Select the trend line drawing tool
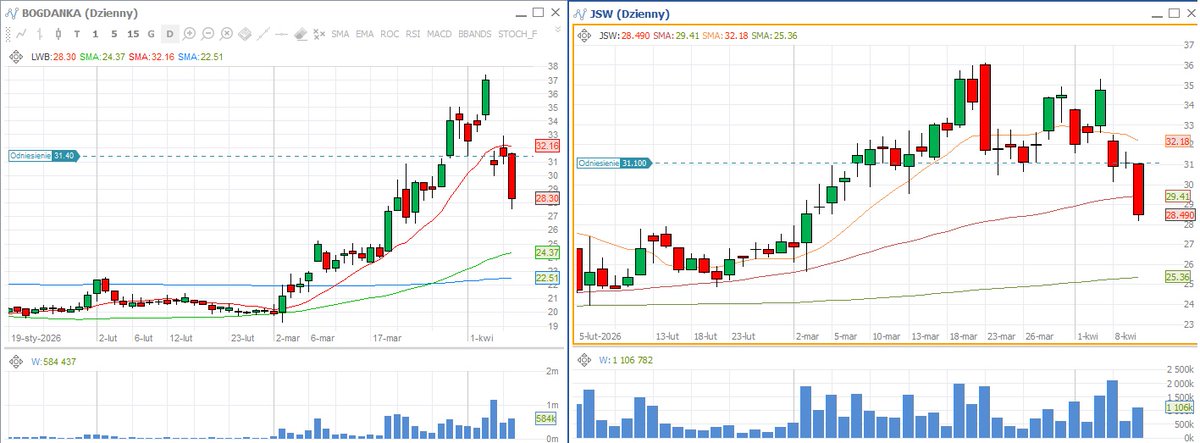The image size is (1200, 443). (x=263, y=34)
